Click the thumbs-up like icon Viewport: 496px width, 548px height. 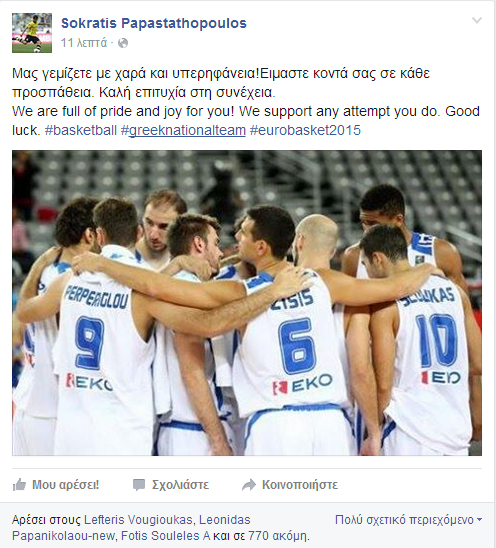coord(19,485)
